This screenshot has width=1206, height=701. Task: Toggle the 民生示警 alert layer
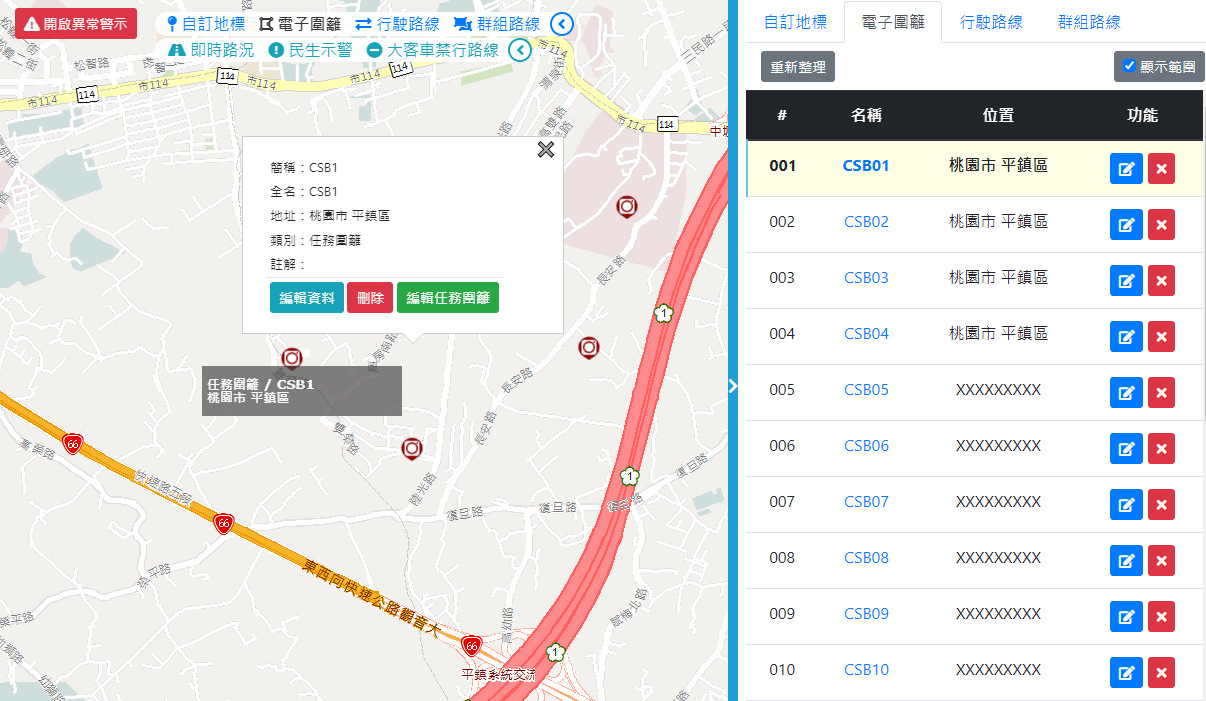click(310, 50)
